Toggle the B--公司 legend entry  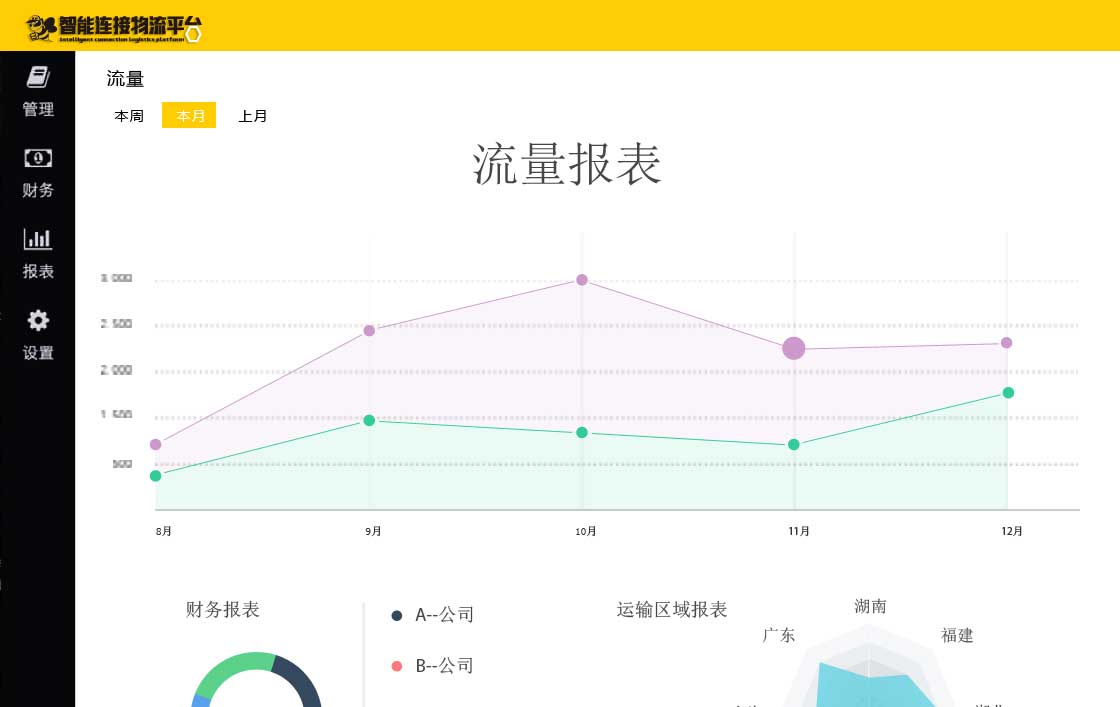pyautogui.click(x=433, y=666)
